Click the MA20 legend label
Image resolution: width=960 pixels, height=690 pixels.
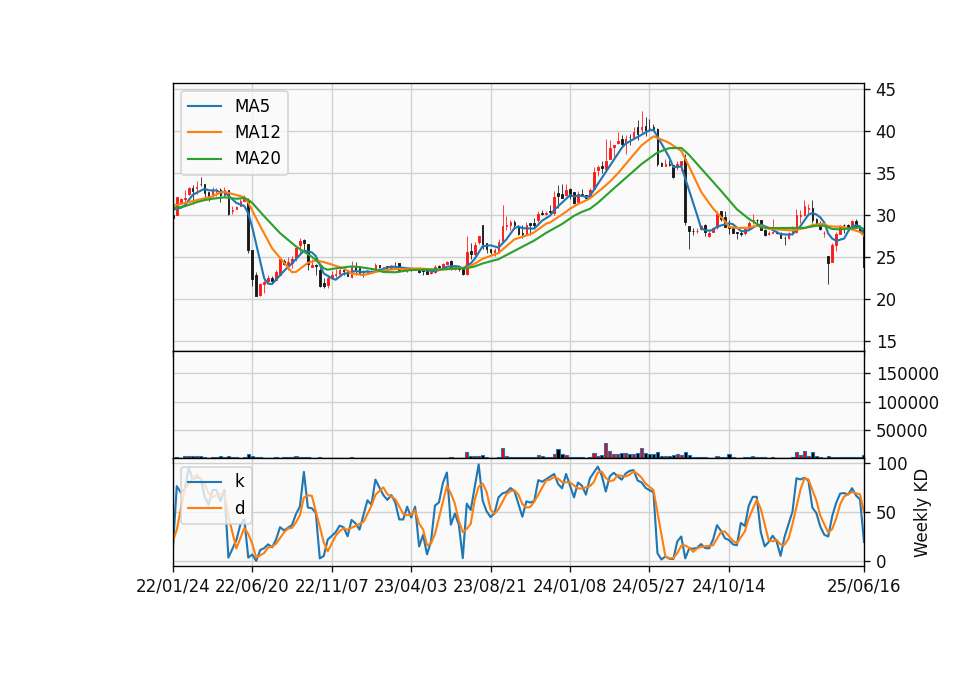click(x=257, y=158)
